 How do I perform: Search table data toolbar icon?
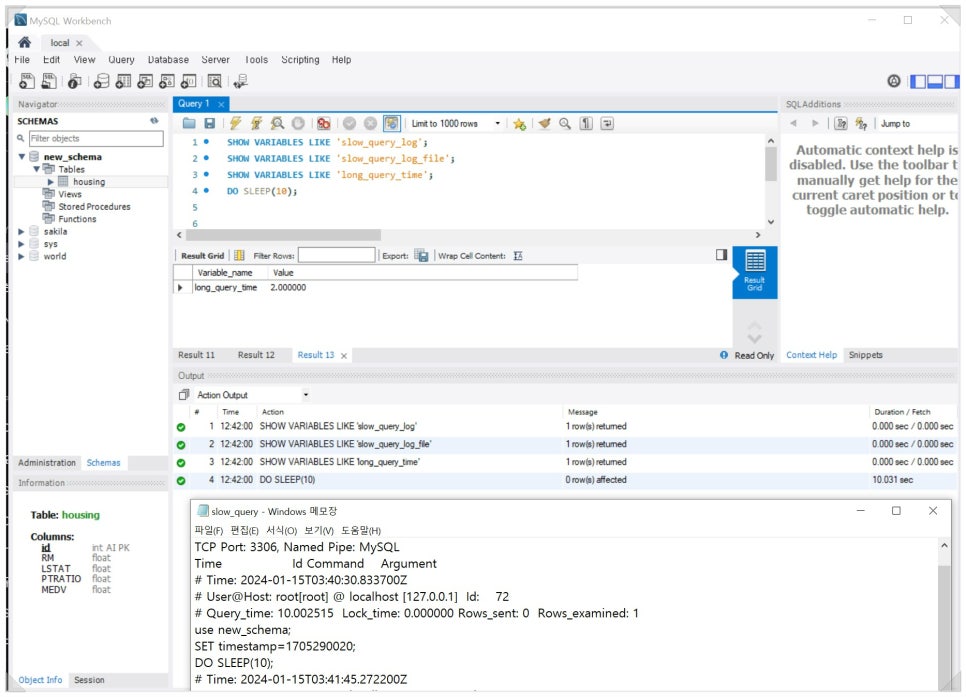coord(214,81)
